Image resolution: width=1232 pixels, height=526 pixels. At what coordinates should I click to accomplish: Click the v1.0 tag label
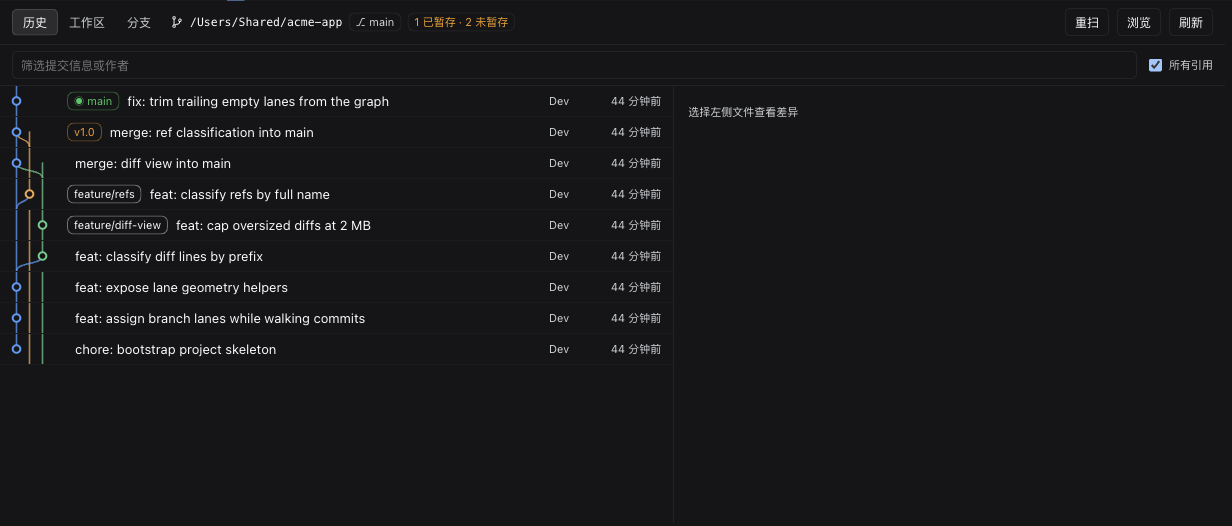tap(84, 132)
